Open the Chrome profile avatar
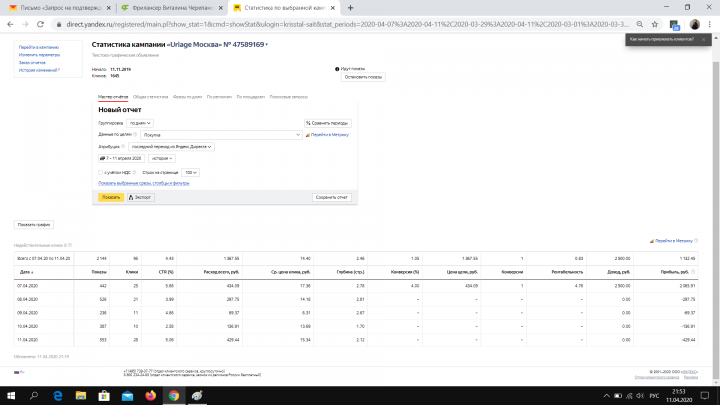This screenshot has width=720, height=405. tap(695, 24)
